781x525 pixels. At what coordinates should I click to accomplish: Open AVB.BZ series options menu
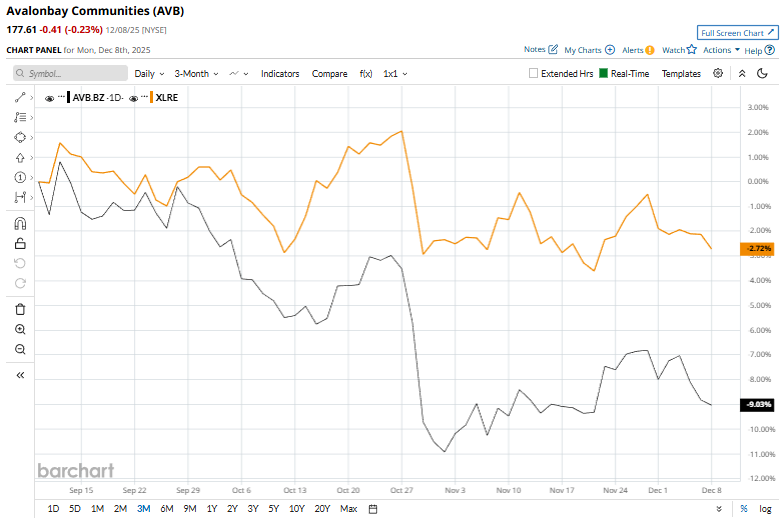[61, 96]
